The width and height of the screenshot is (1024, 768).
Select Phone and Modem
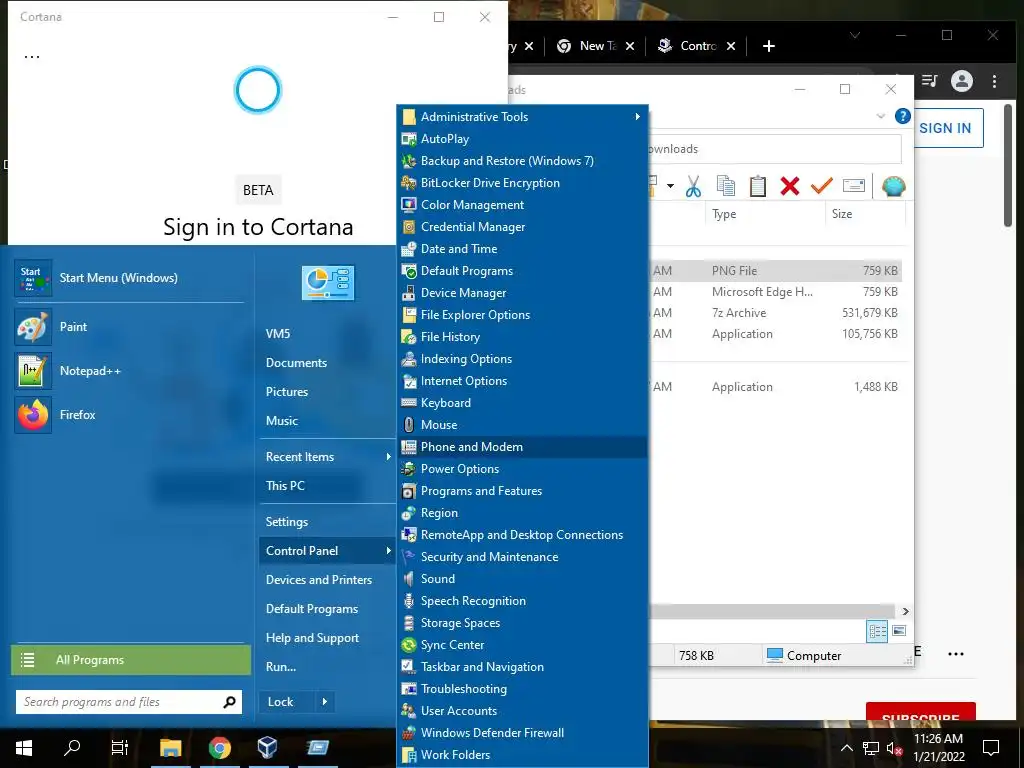522,447
